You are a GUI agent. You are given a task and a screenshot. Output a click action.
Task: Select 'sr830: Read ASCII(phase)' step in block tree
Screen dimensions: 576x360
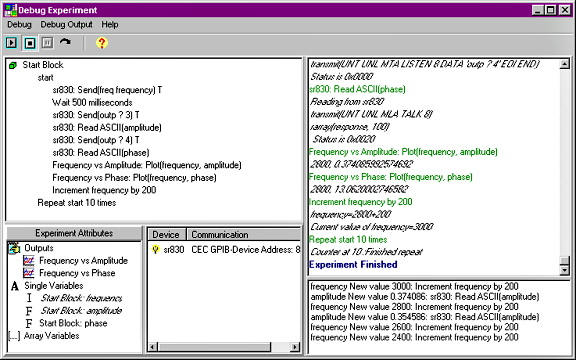101,152
